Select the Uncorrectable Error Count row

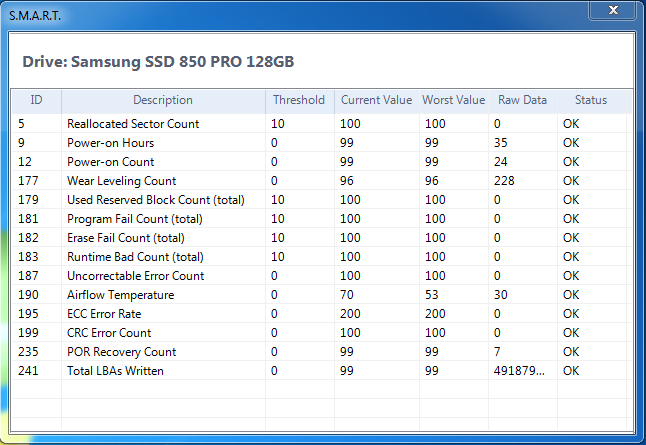[x=321, y=275]
